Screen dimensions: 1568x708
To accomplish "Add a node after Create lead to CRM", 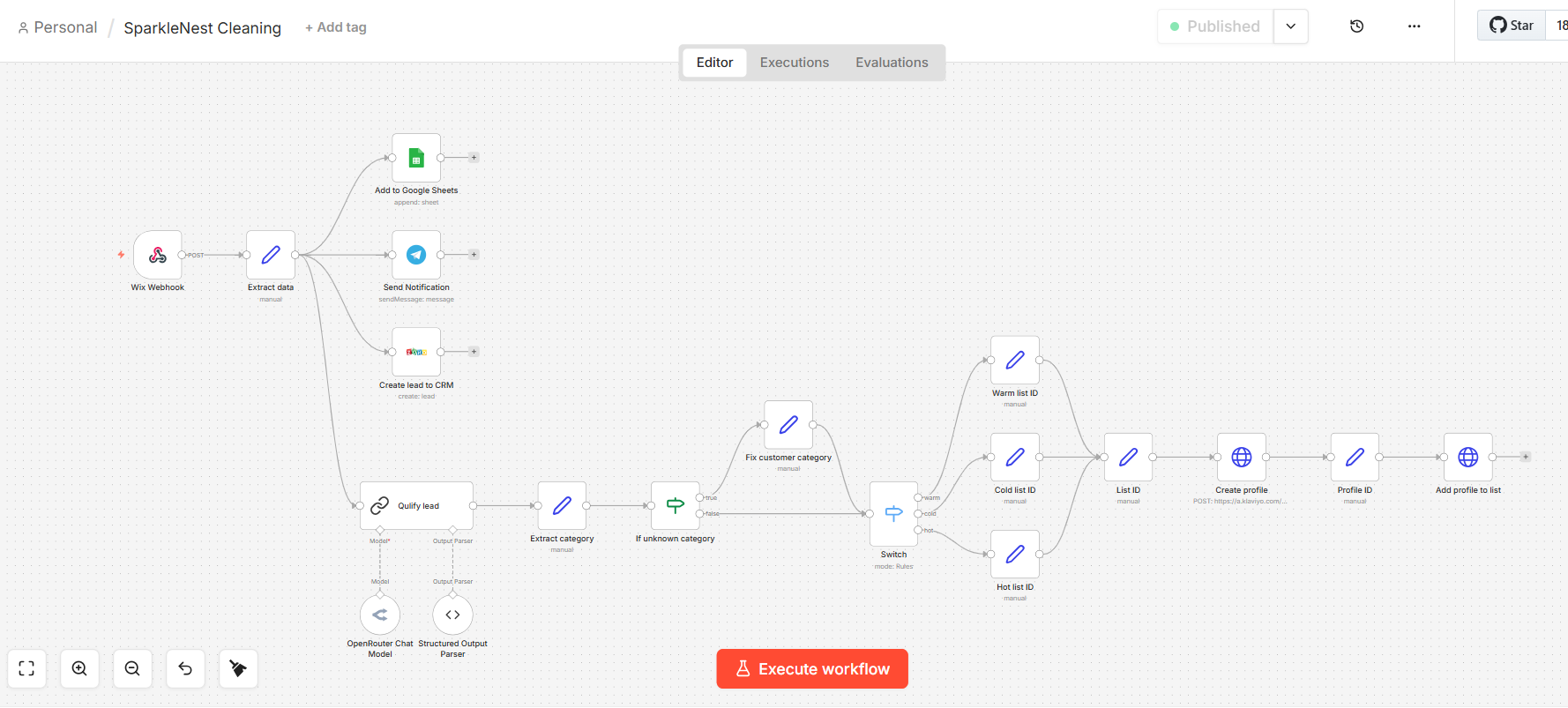I will point(474,352).
